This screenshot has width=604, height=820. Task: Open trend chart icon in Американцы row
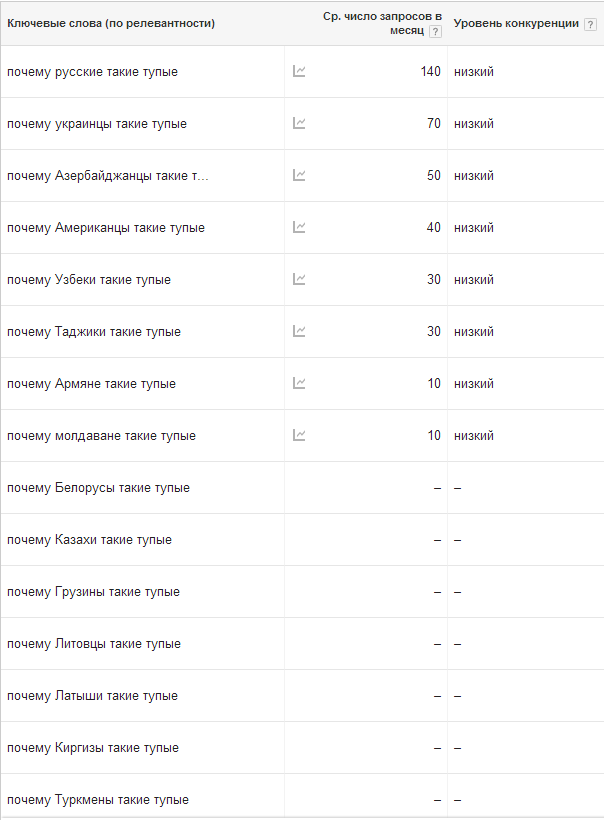(x=299, y=228)
